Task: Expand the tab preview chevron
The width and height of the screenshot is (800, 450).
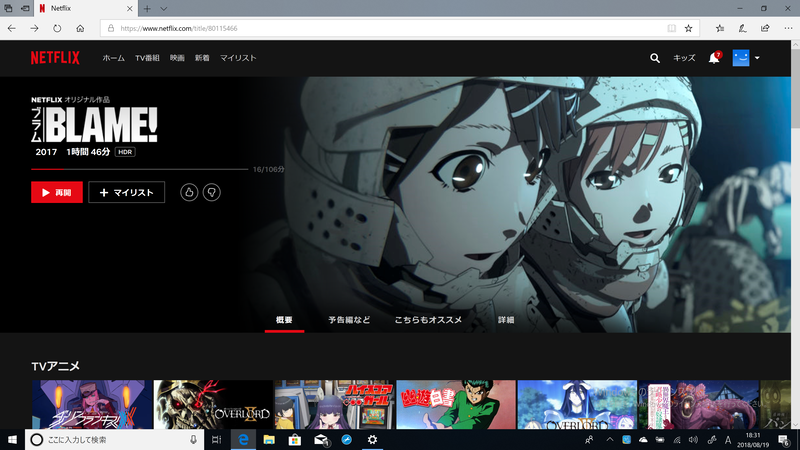Action: coord(163,9)
